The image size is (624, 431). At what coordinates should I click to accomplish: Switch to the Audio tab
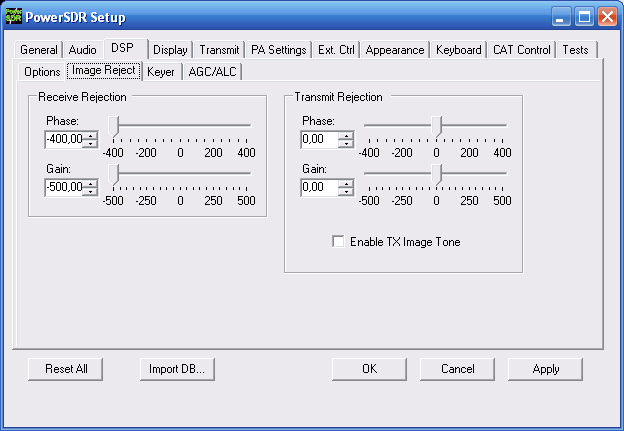pyautogui.click(x=83, y=50)
